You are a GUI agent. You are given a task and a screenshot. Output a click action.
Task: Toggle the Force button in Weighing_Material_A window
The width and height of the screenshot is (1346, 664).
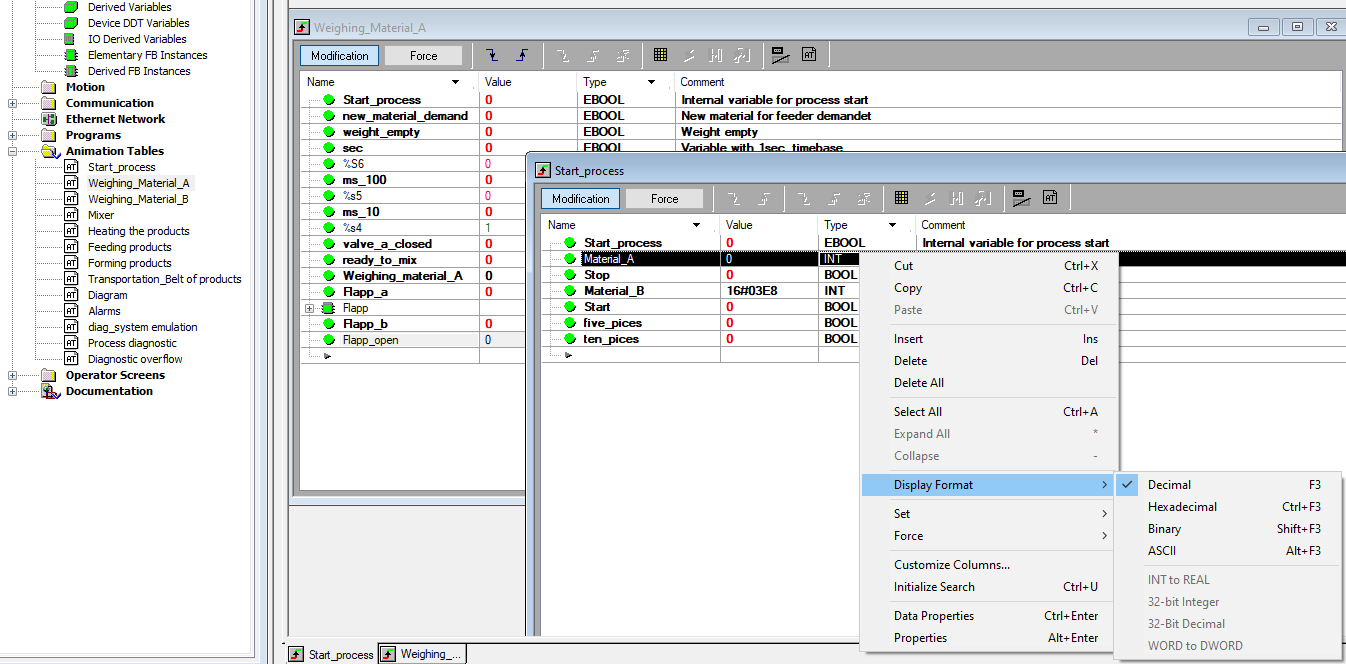[x=423, y=56]
